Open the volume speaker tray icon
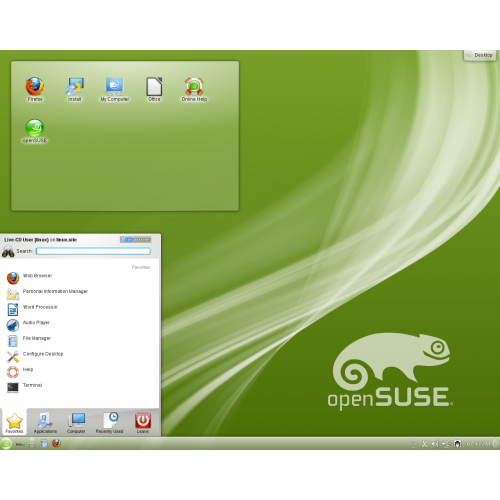 pos(435,444)
